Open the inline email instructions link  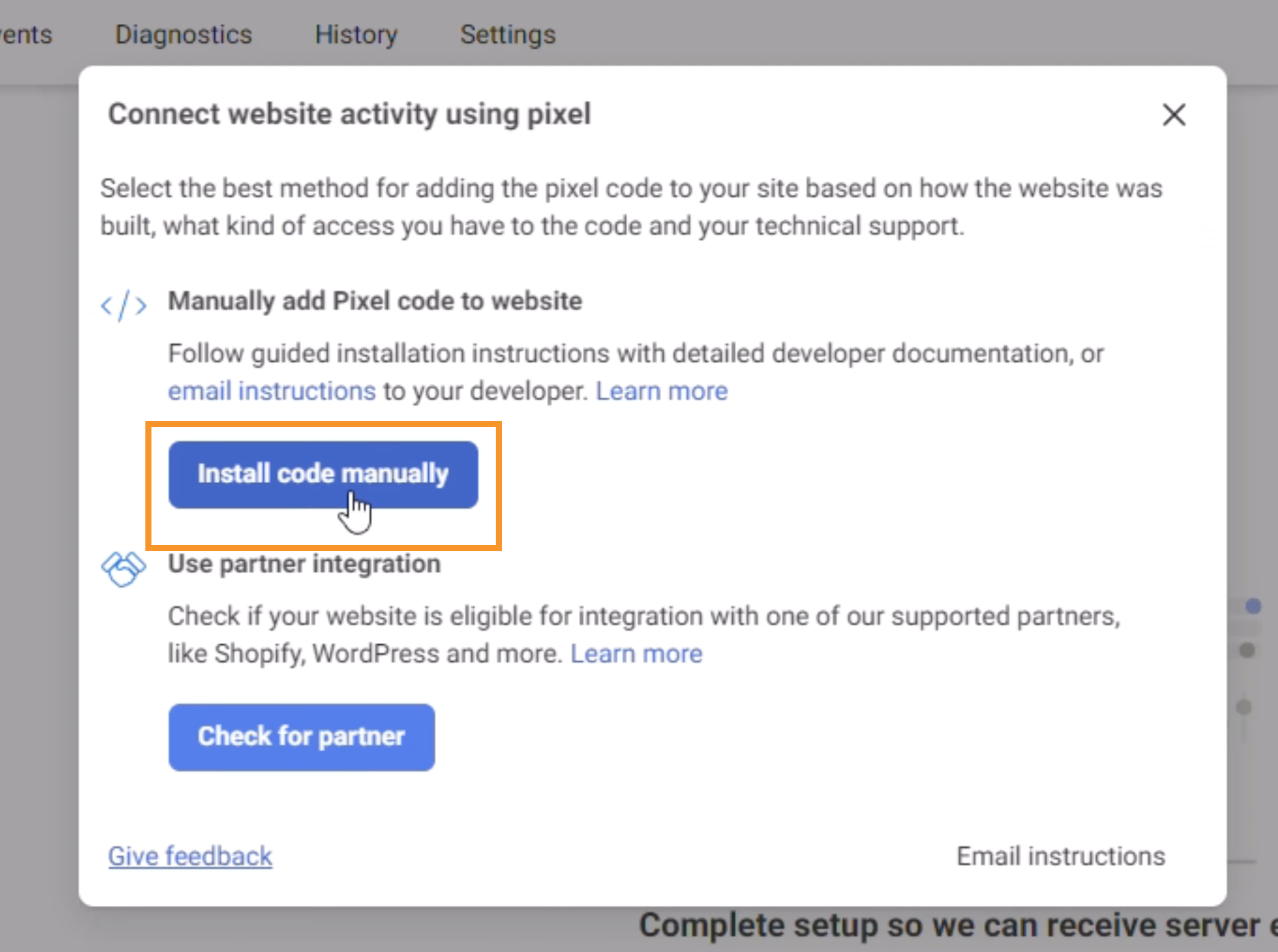pyautogui.click(x=272, y=391)
